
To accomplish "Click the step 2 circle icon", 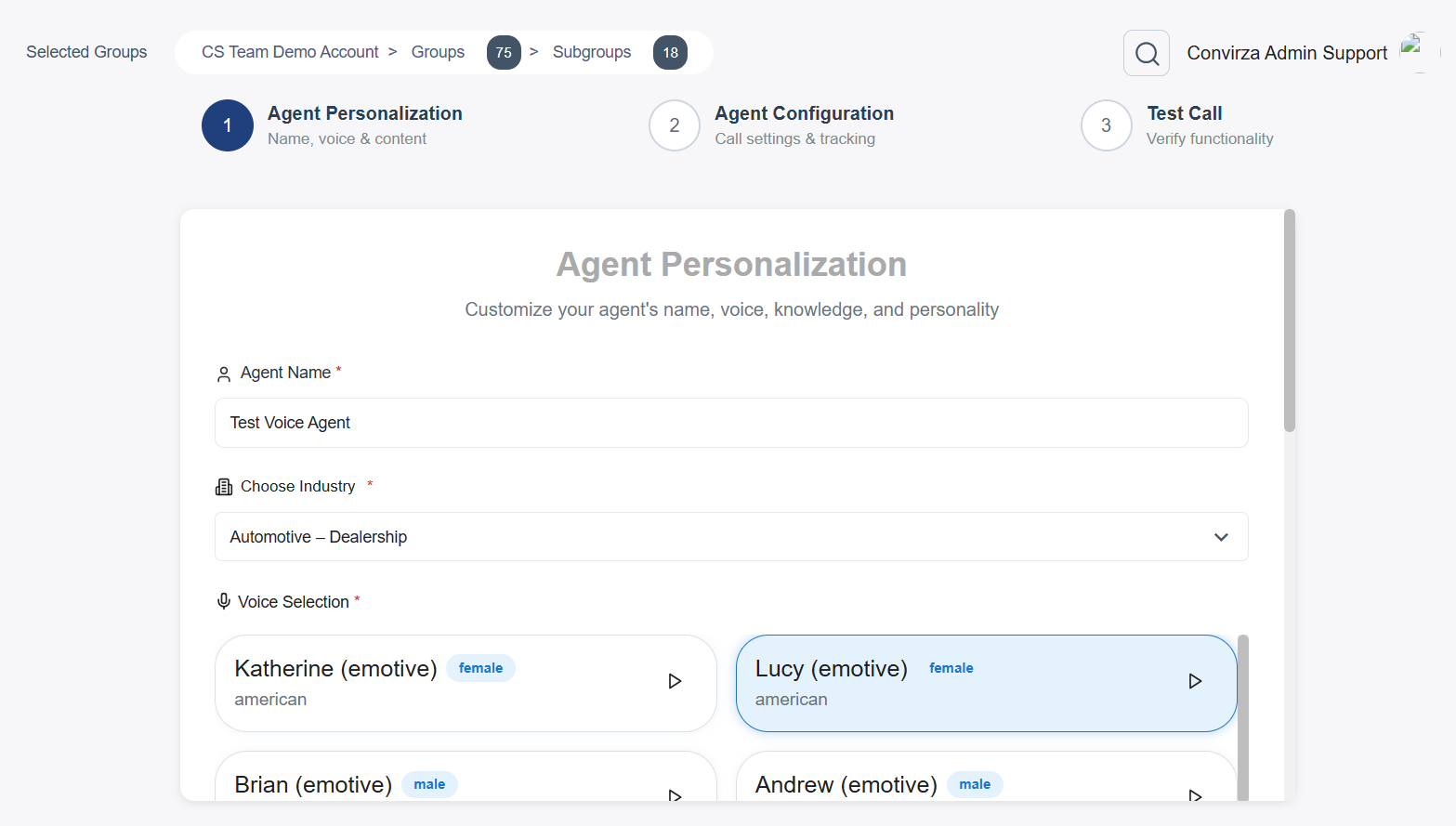I will coord(675,125).
